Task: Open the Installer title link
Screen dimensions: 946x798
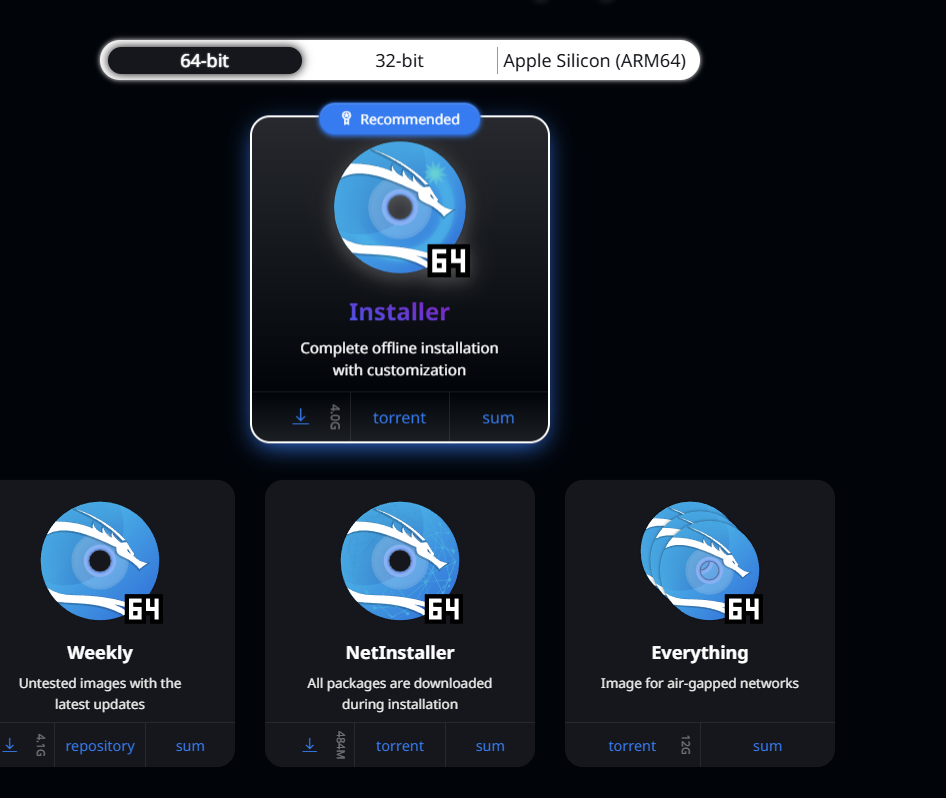Action: [399, 312]
